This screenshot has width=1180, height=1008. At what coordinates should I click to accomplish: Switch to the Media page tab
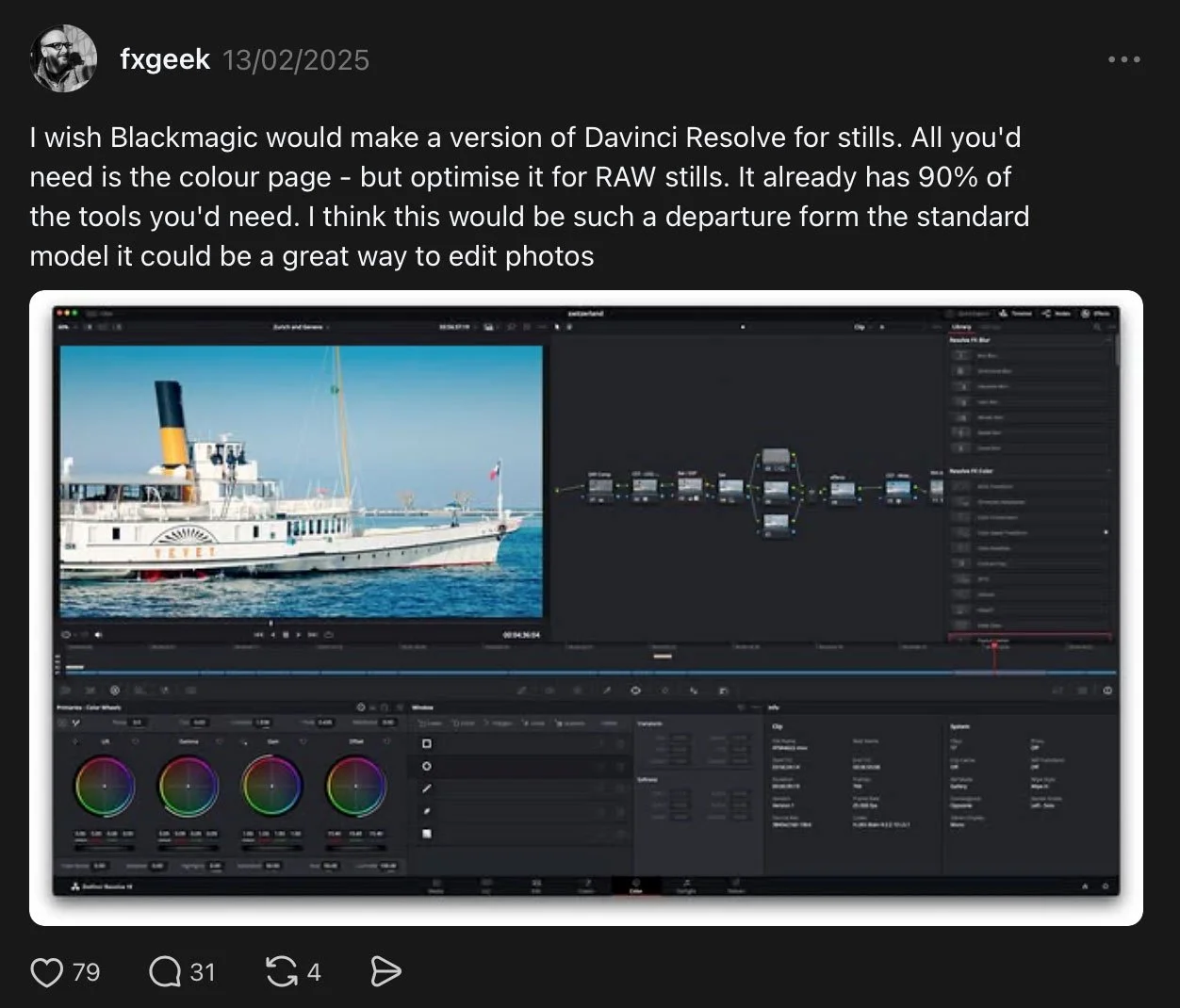435,886
